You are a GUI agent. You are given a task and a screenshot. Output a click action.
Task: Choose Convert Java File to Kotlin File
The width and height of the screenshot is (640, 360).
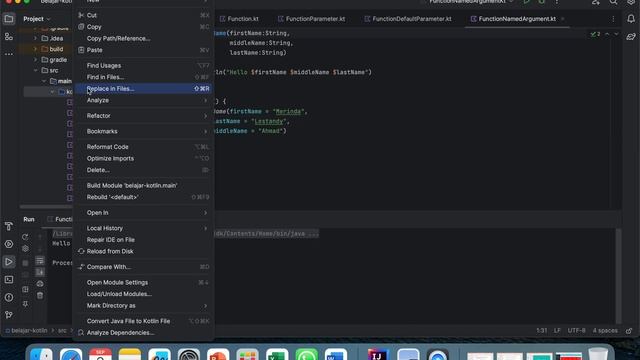pyautogui.click(x=144, y=321)
